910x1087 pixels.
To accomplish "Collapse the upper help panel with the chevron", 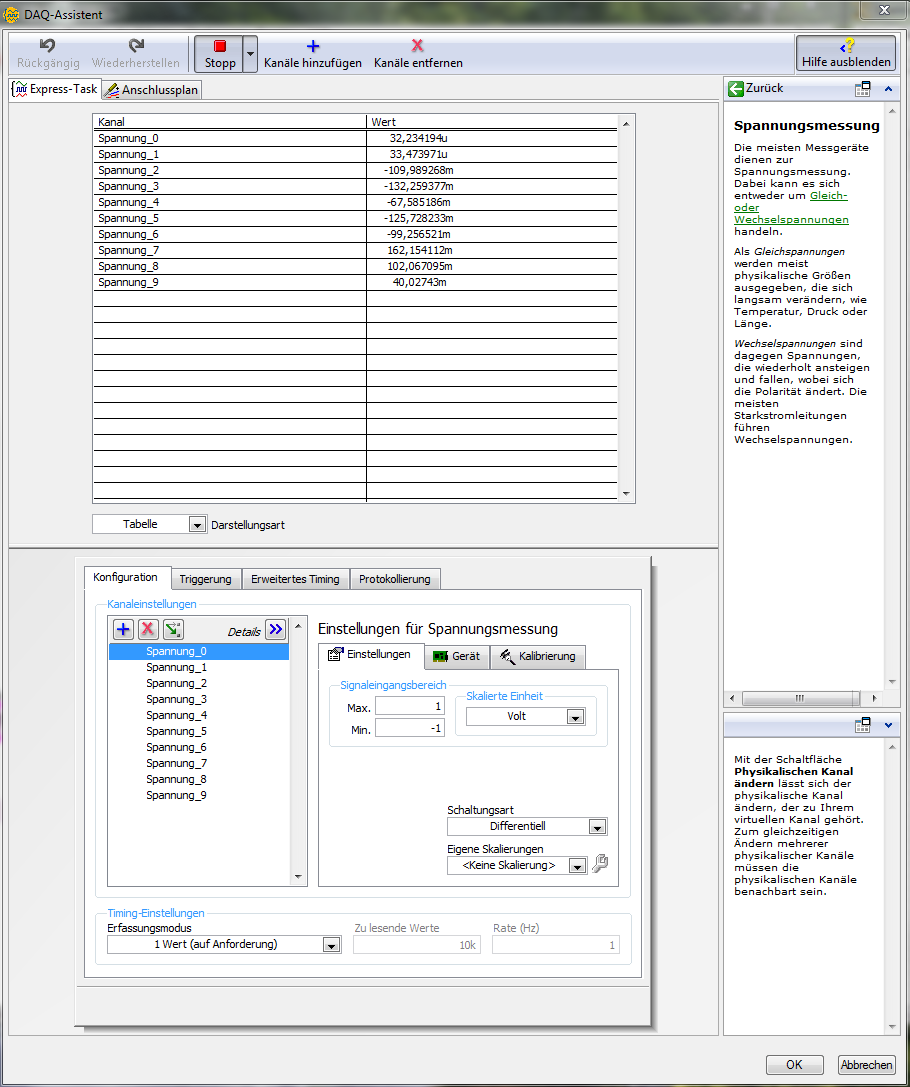I will (888, 89).
